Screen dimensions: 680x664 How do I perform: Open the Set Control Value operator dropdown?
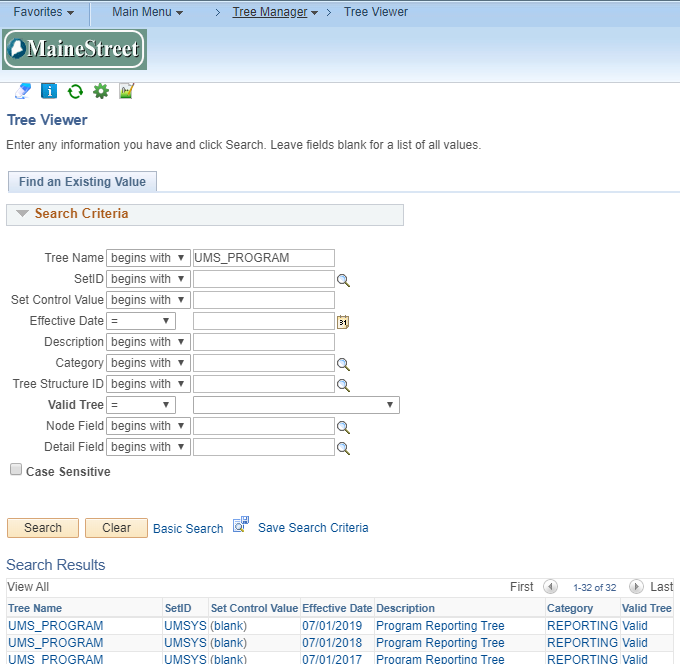tap(148, 300)
